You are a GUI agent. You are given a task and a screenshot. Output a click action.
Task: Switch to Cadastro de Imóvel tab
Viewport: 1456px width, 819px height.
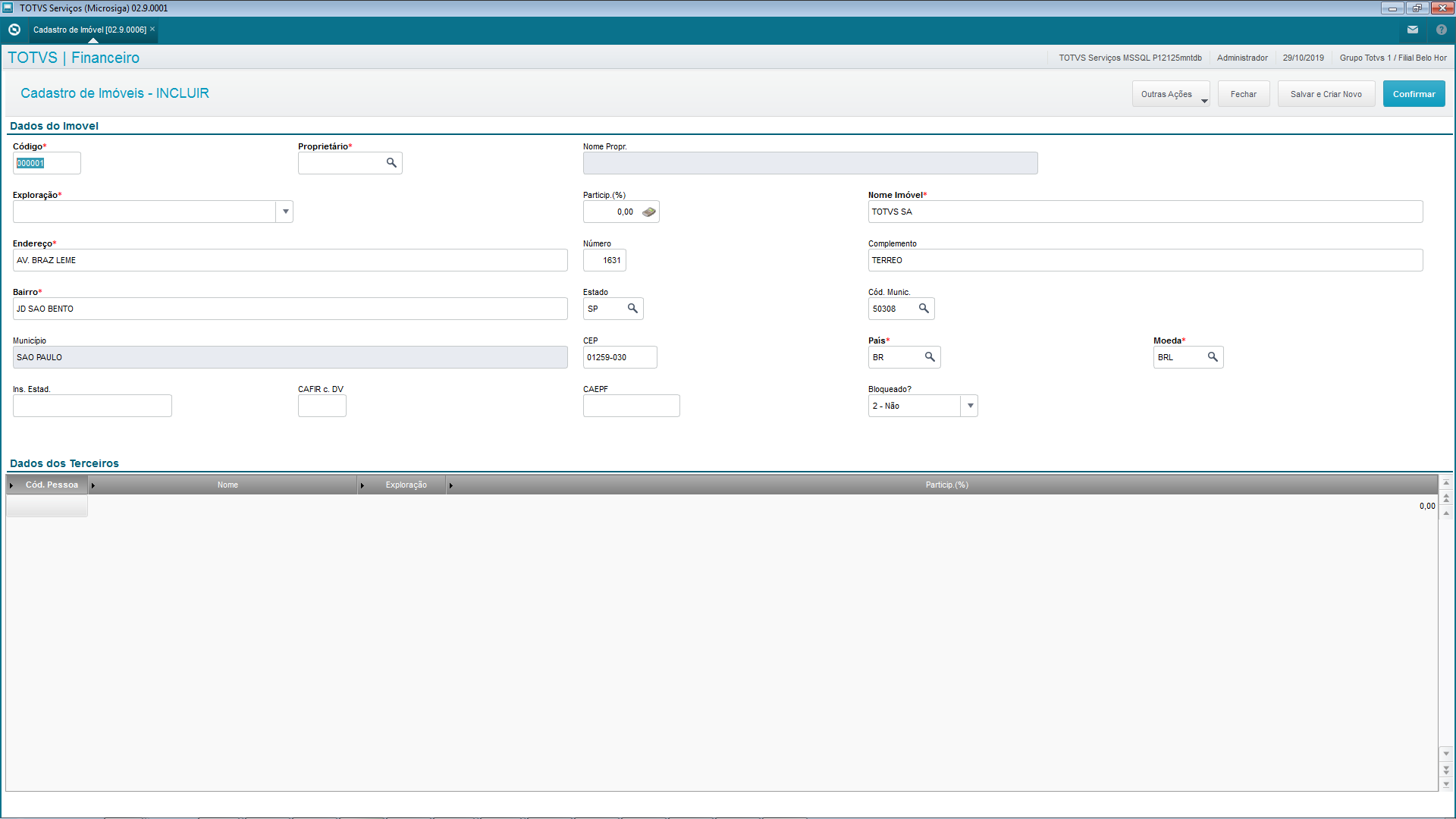tap(89, 30)
